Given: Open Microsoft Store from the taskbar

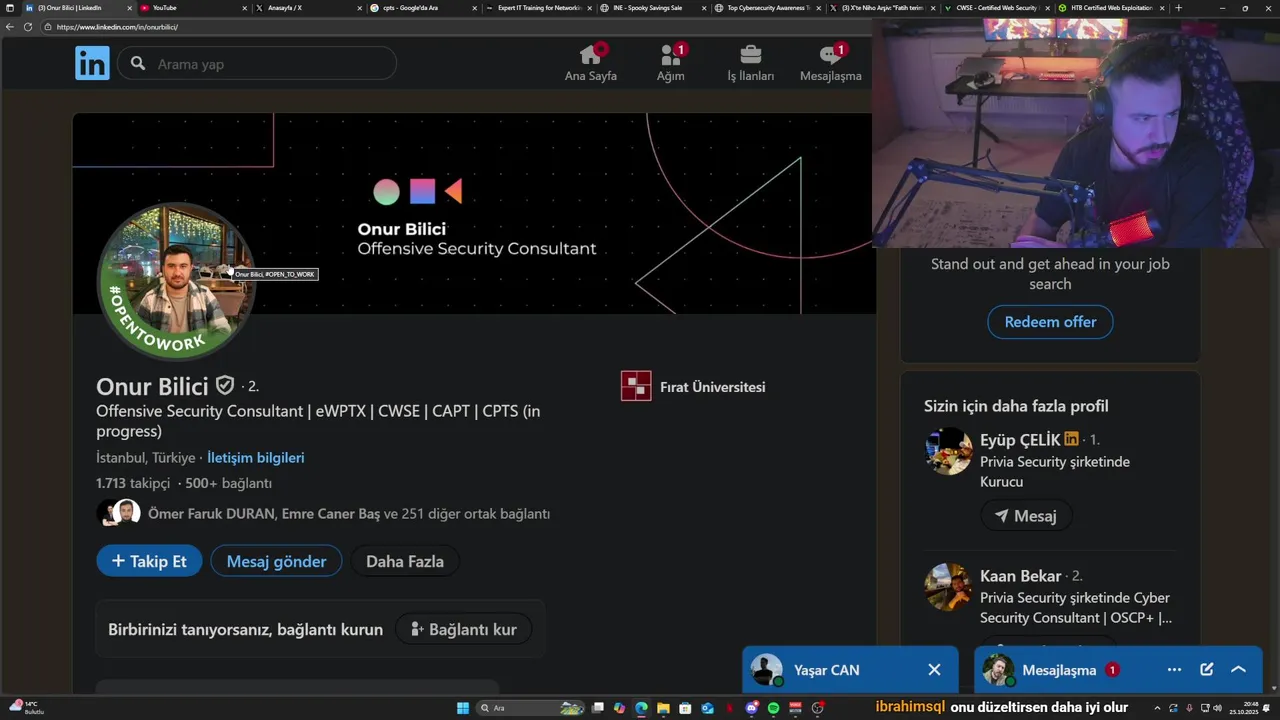Looking at the screenshot, I should (685, 708).
